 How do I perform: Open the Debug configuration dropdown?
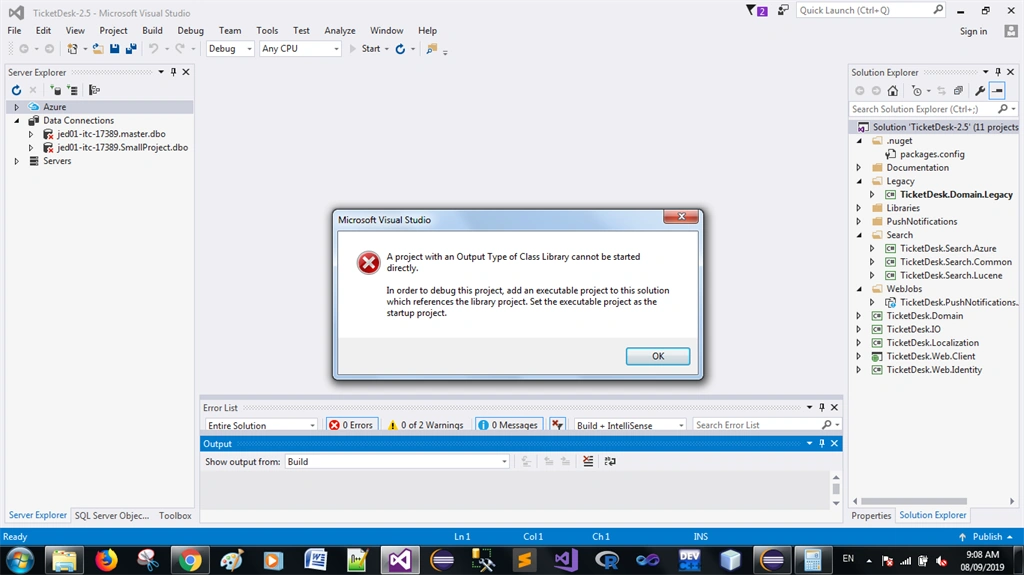pyautogui.click(x=230, y=48)
